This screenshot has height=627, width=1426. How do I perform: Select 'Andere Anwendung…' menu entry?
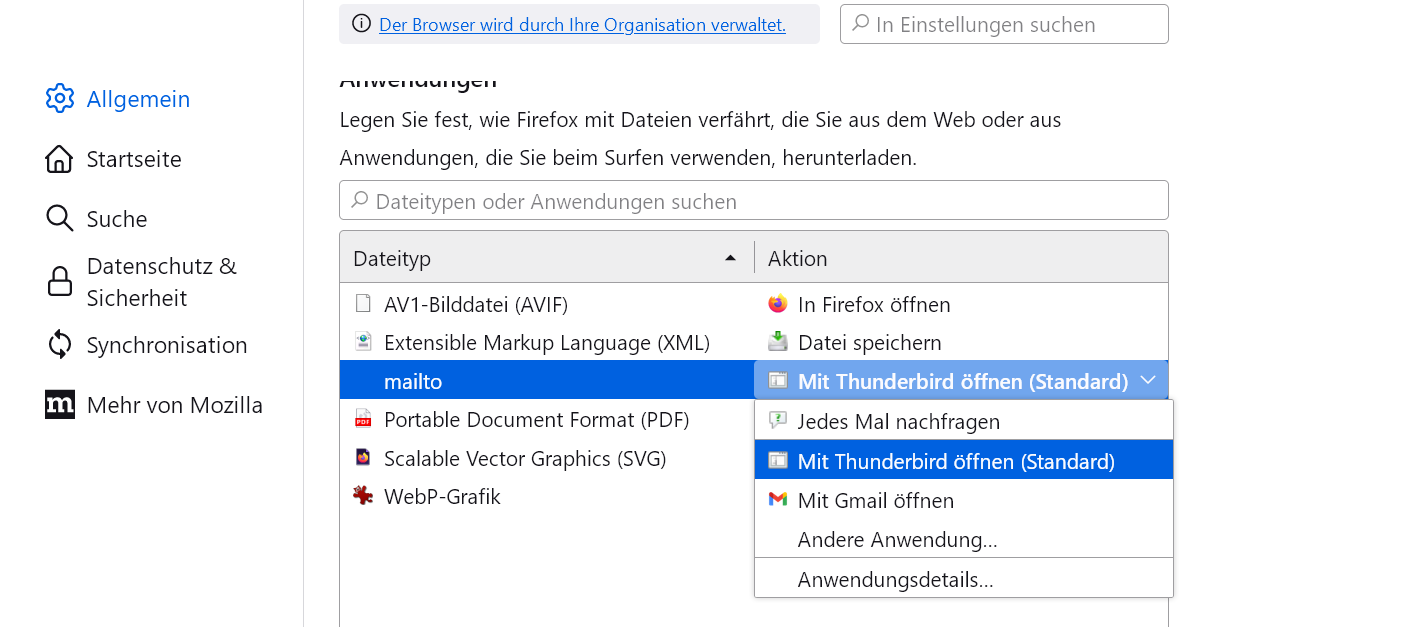click(897, 540)
